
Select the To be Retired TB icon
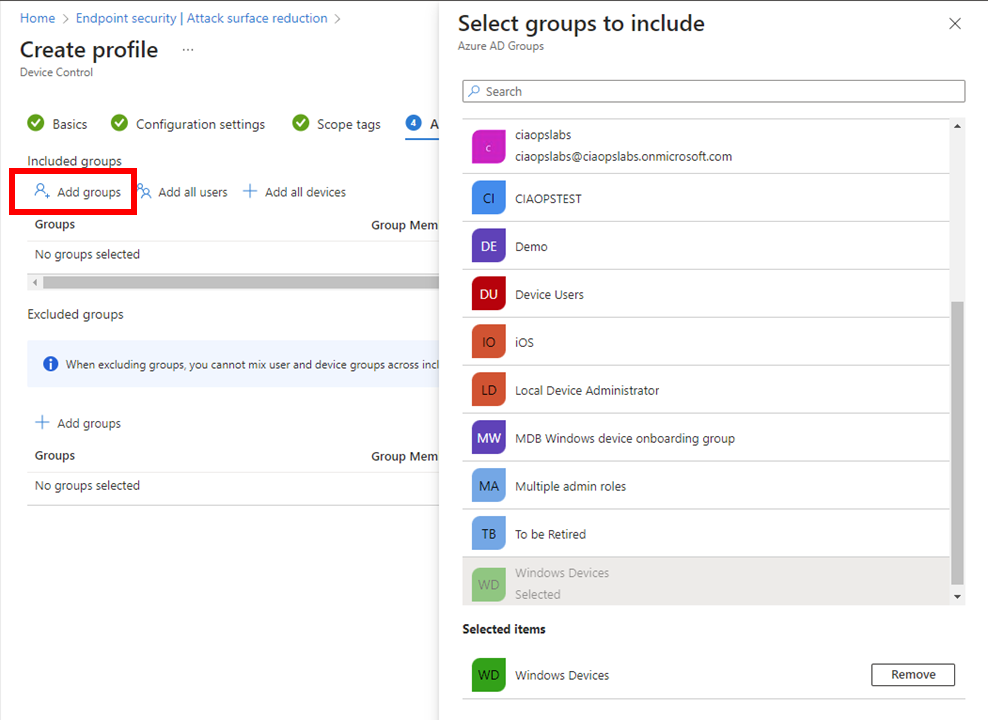click(489, 534)
